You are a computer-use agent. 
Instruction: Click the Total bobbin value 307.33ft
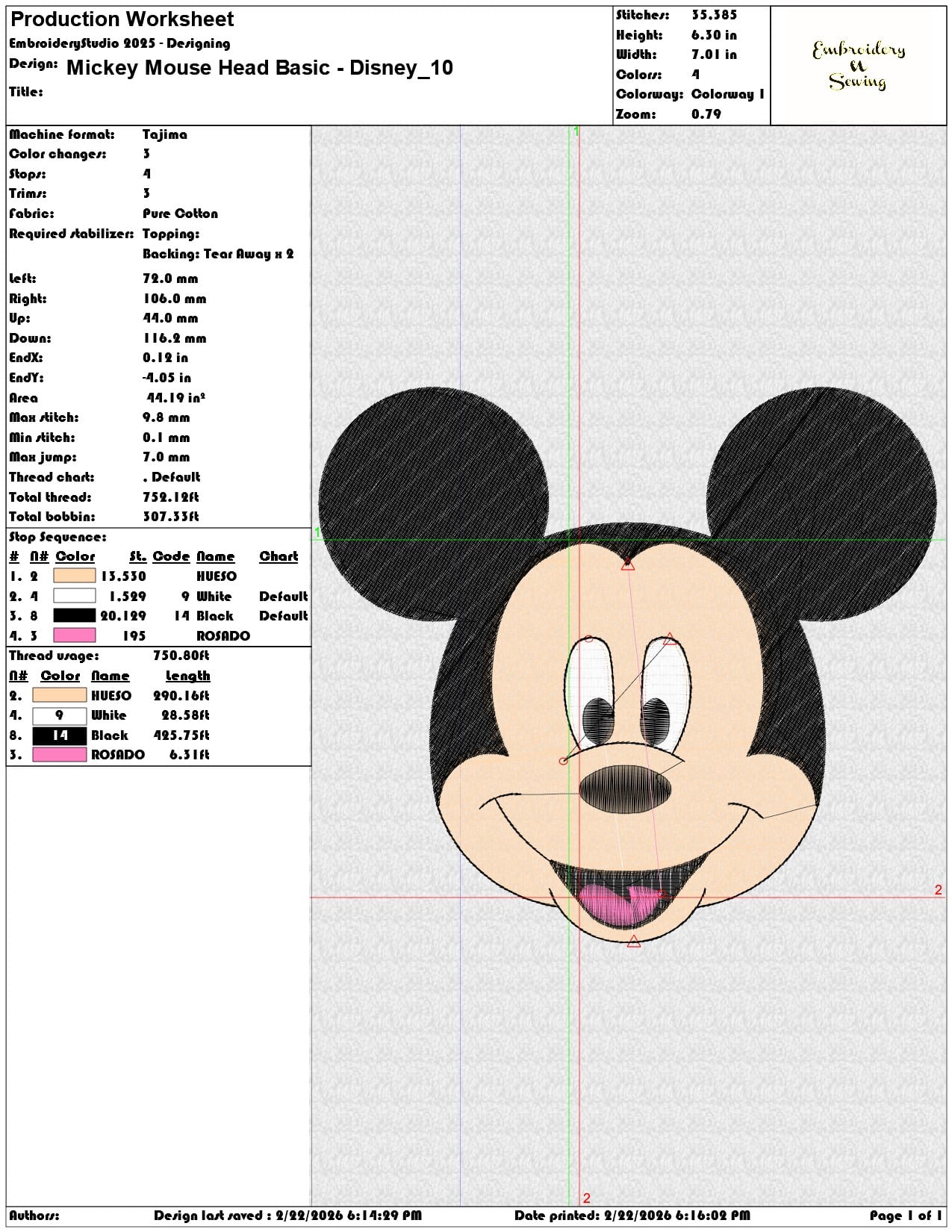171,517
